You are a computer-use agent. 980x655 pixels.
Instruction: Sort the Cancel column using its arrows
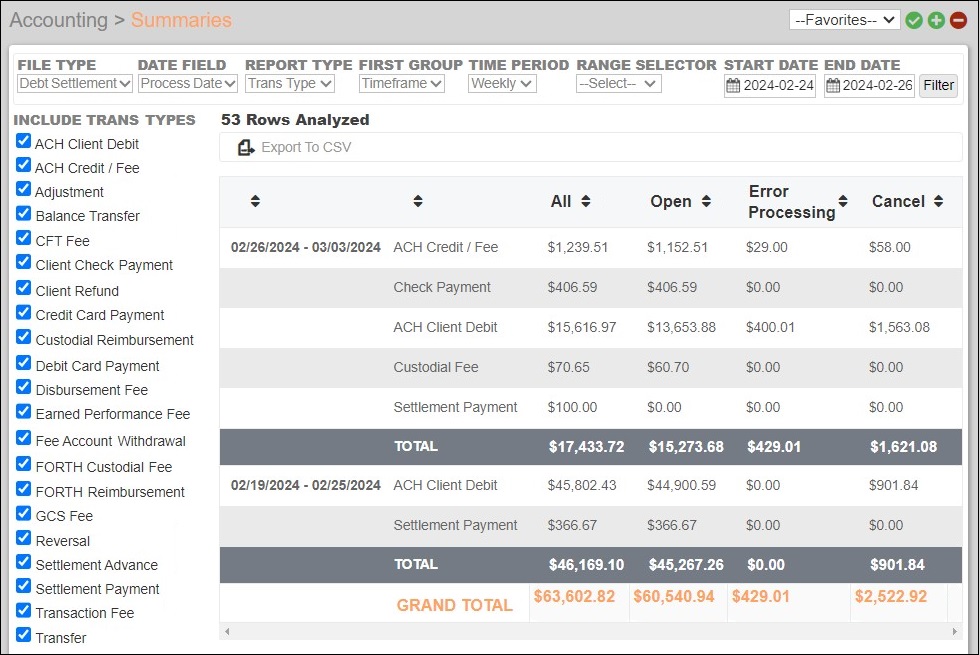click(x=936, y=201)
